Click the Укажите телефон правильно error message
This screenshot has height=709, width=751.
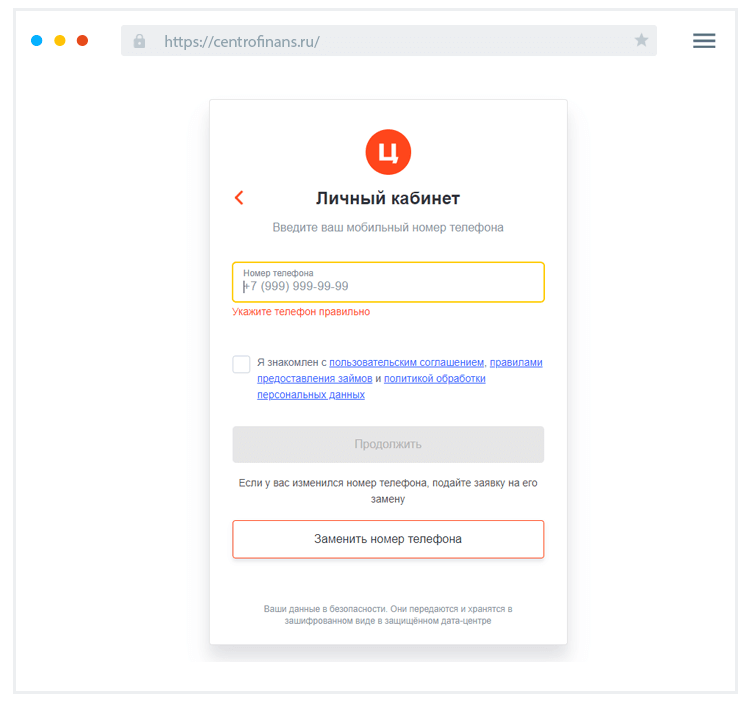click(x=301, y=312)
